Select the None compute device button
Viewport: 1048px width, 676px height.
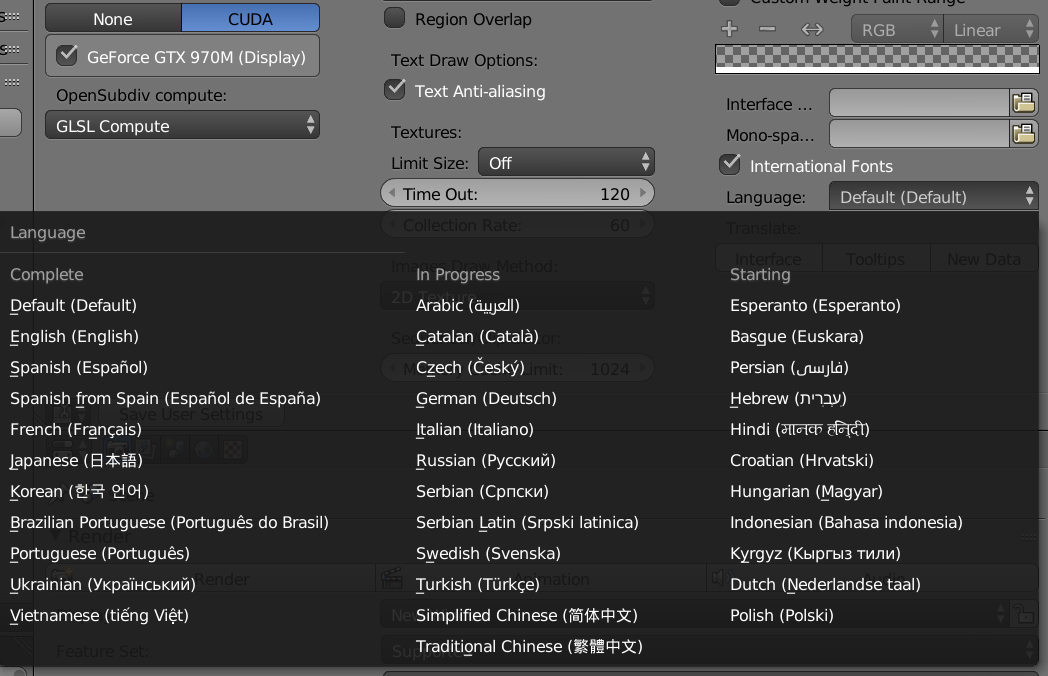(113, 19)
